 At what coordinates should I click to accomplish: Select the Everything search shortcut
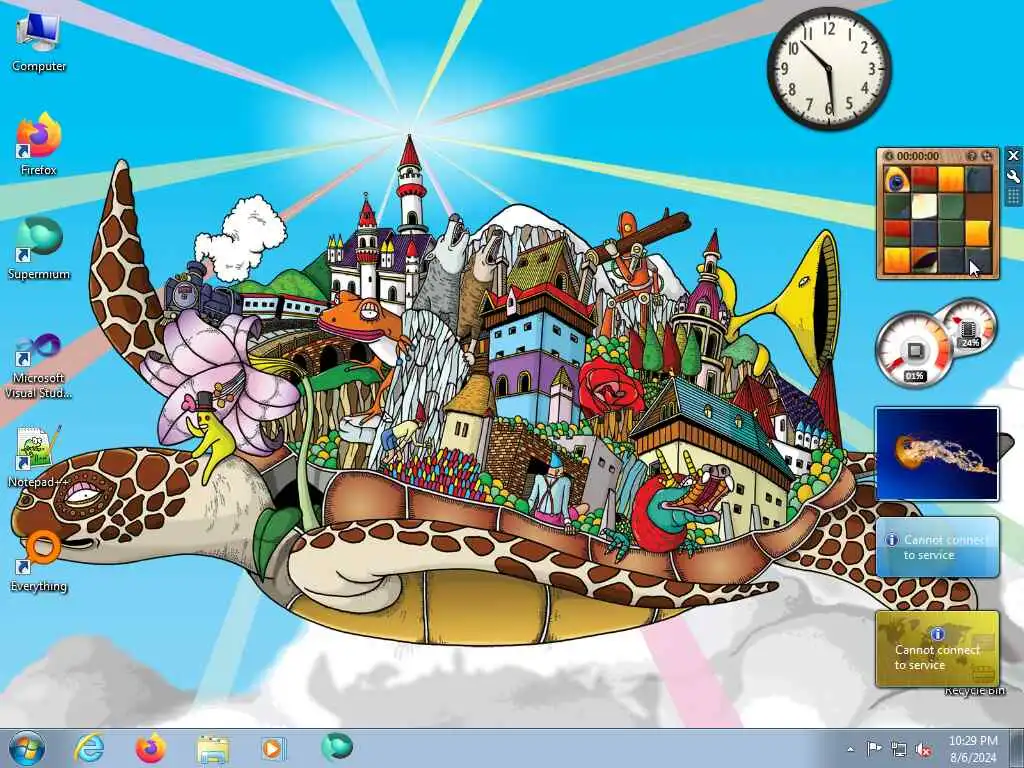[39, 560]
